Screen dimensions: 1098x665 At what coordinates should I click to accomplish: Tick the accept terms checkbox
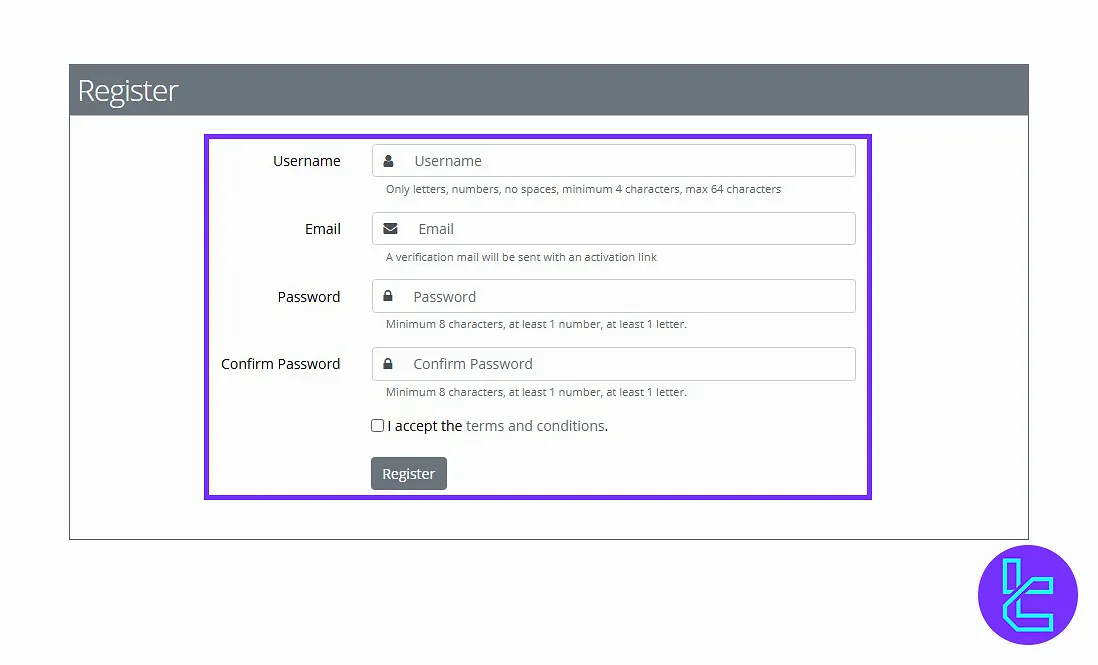[377, 426]
